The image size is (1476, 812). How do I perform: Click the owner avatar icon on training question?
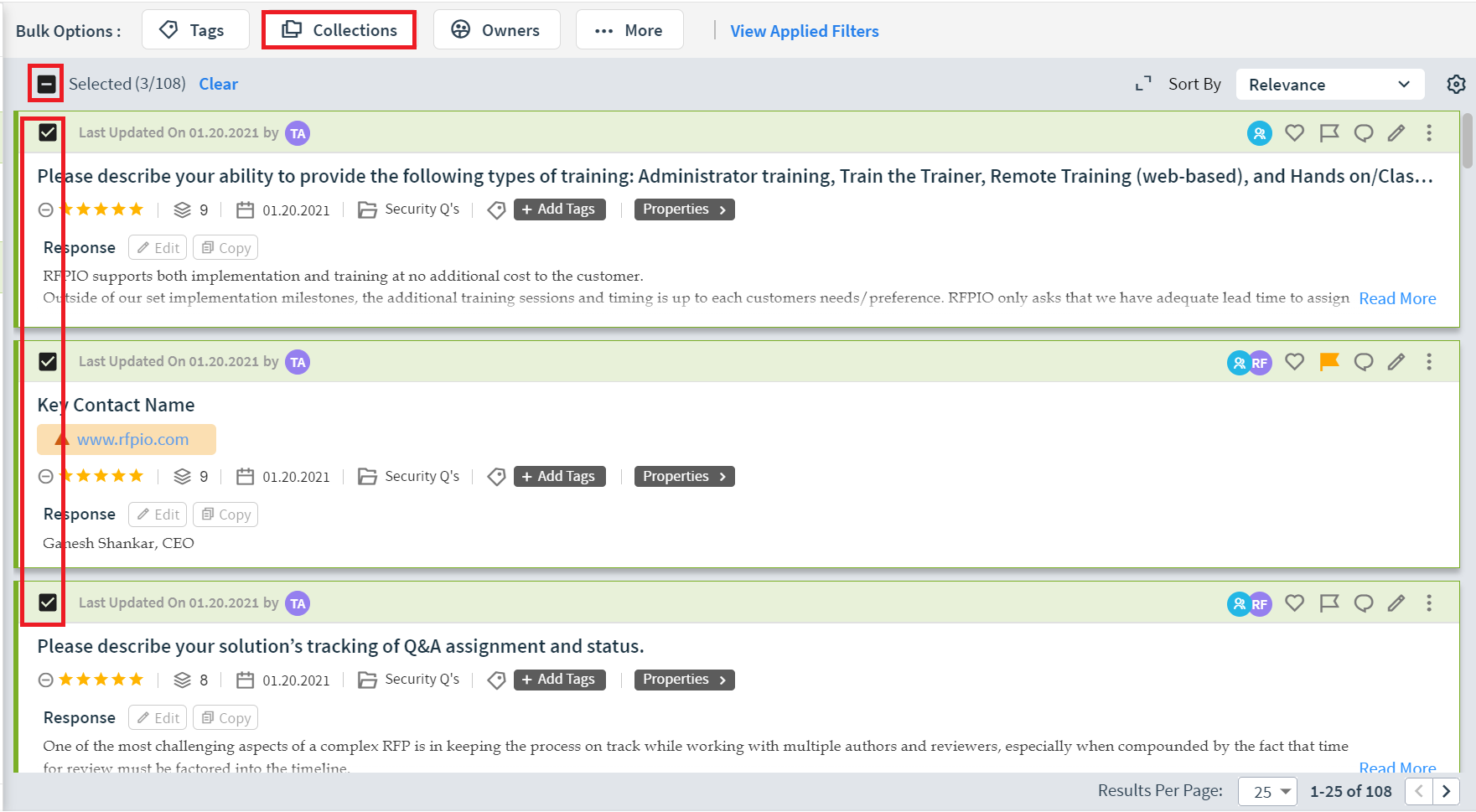coord(1260,133)
